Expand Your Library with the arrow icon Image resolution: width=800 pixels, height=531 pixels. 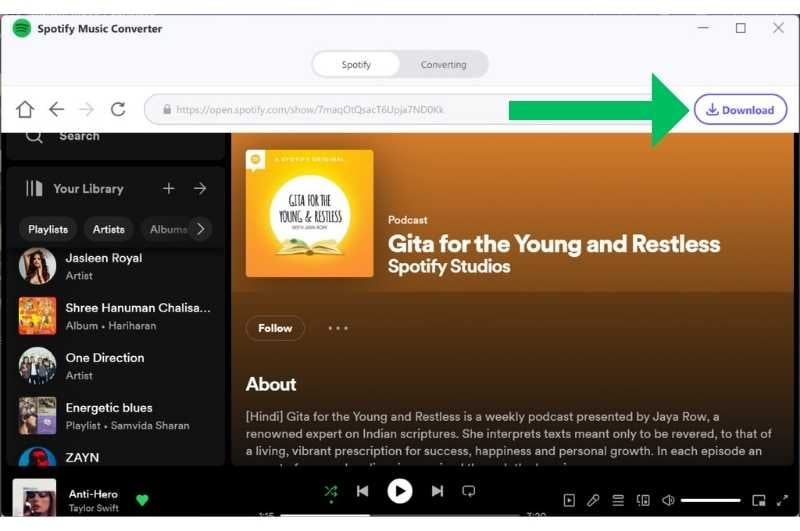click(200, 189)
